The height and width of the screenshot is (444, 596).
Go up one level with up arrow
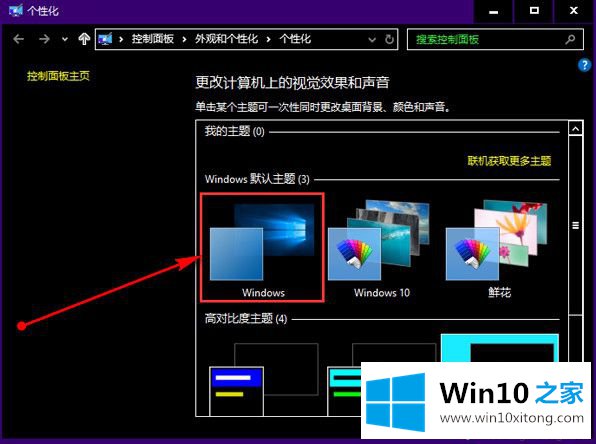[x=84, y=39]
